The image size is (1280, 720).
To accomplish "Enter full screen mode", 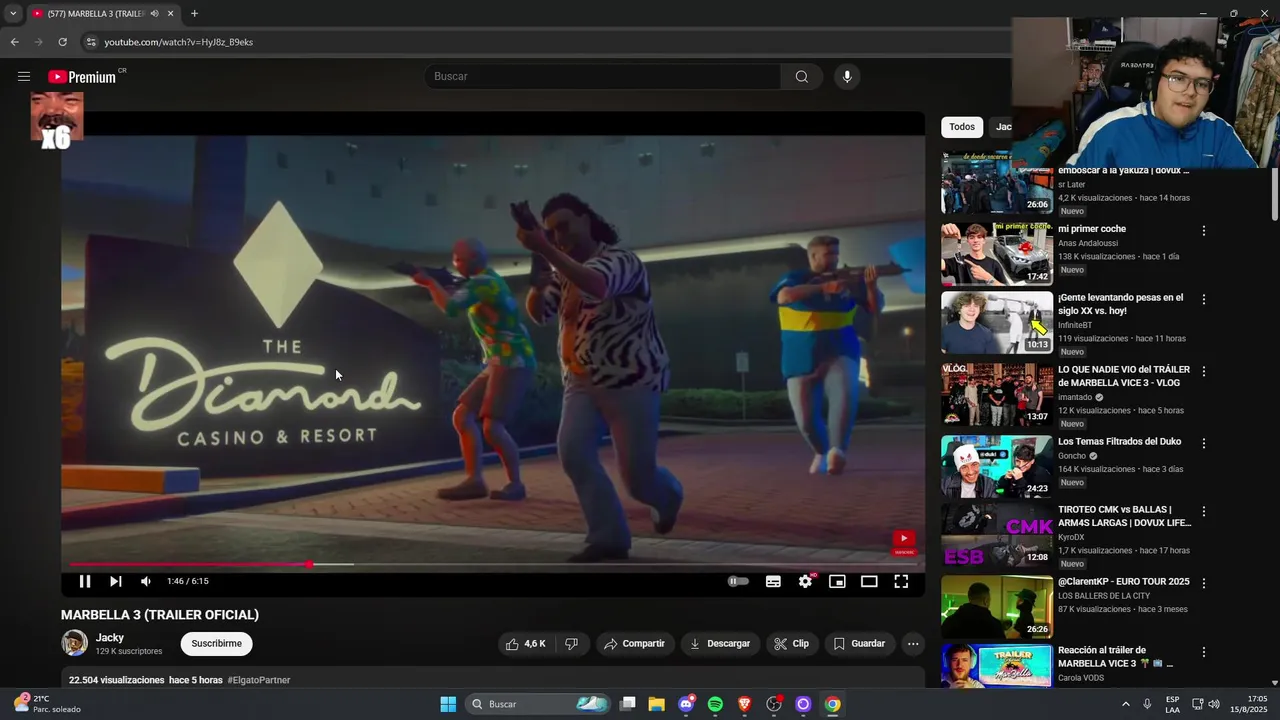I will coord(901,581).
